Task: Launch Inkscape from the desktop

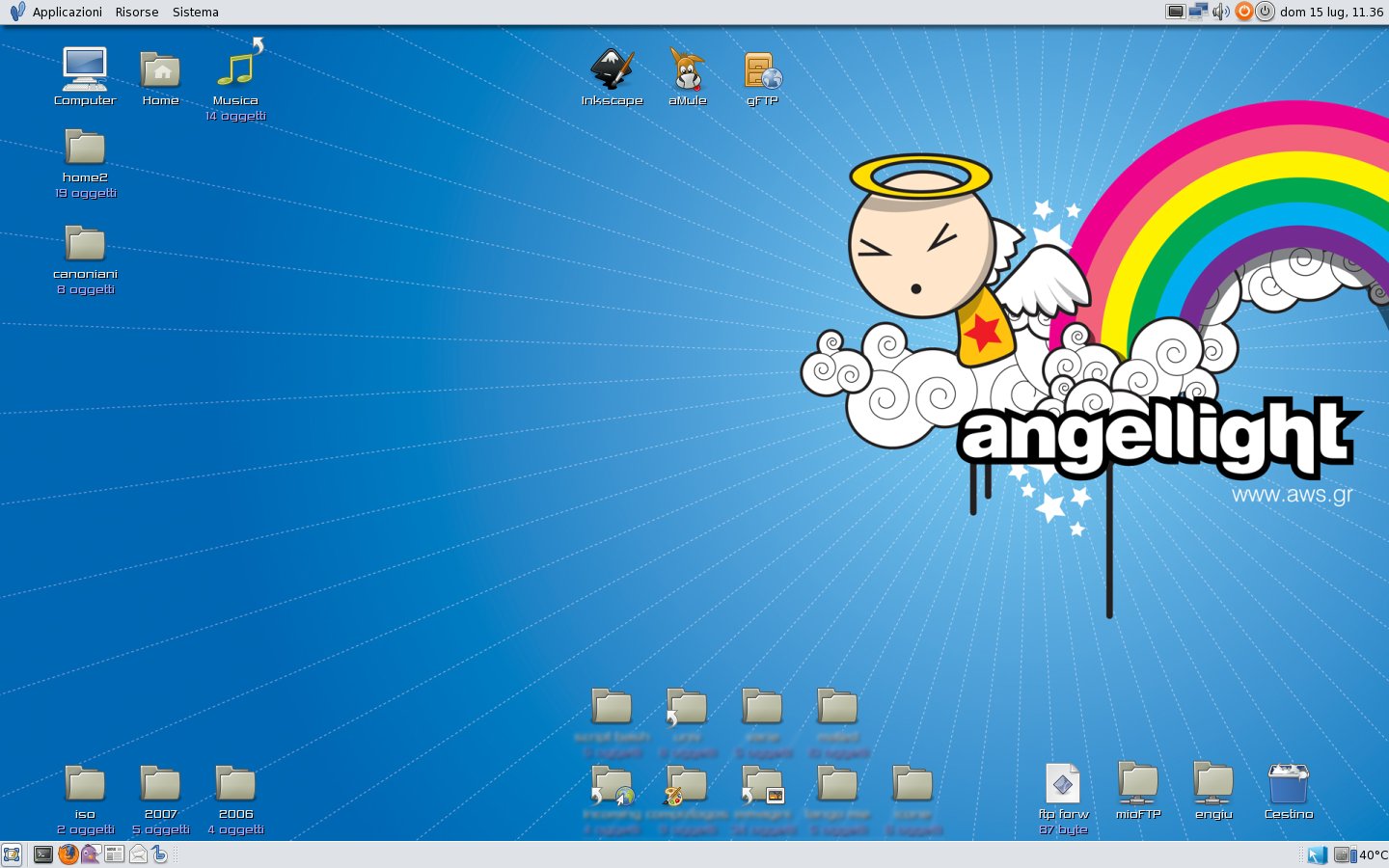Action: (612, 69)
